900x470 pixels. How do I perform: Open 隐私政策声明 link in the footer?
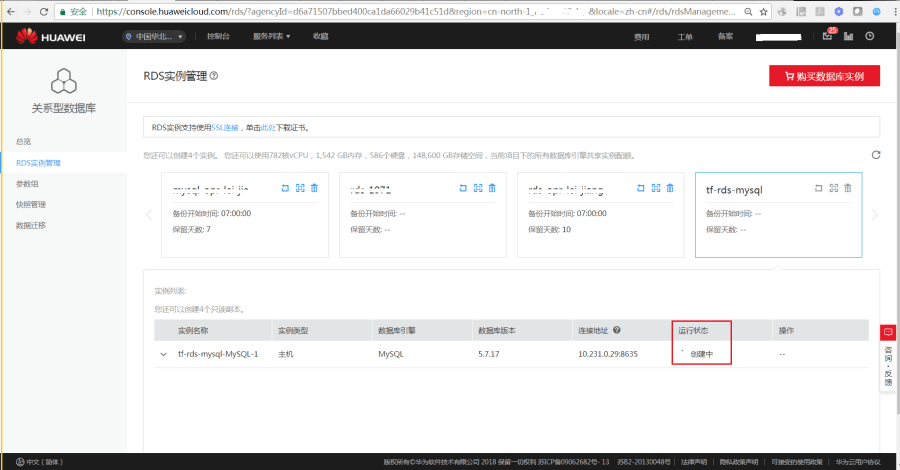pyautogui.click(x=739, y=462)
